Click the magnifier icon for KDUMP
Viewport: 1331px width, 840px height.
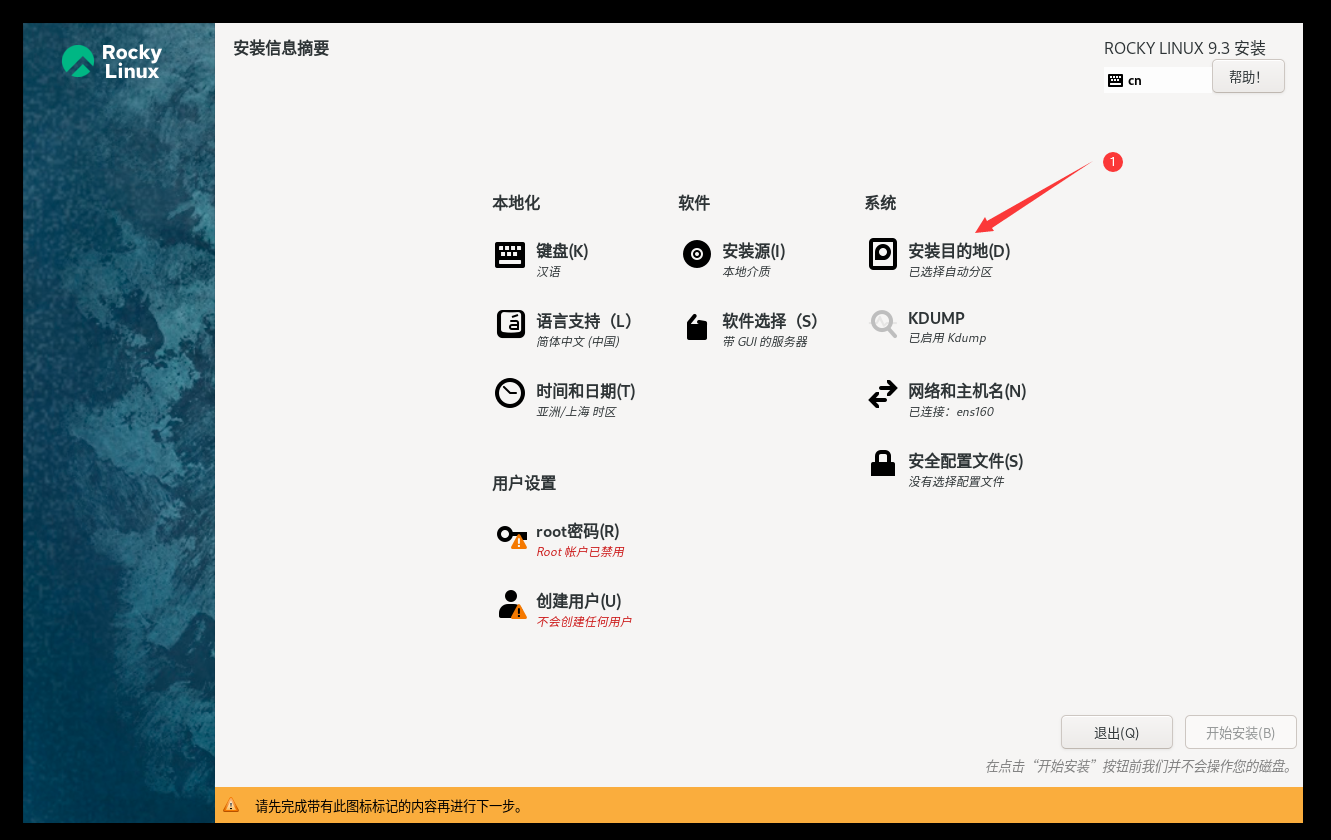(883, 323)
